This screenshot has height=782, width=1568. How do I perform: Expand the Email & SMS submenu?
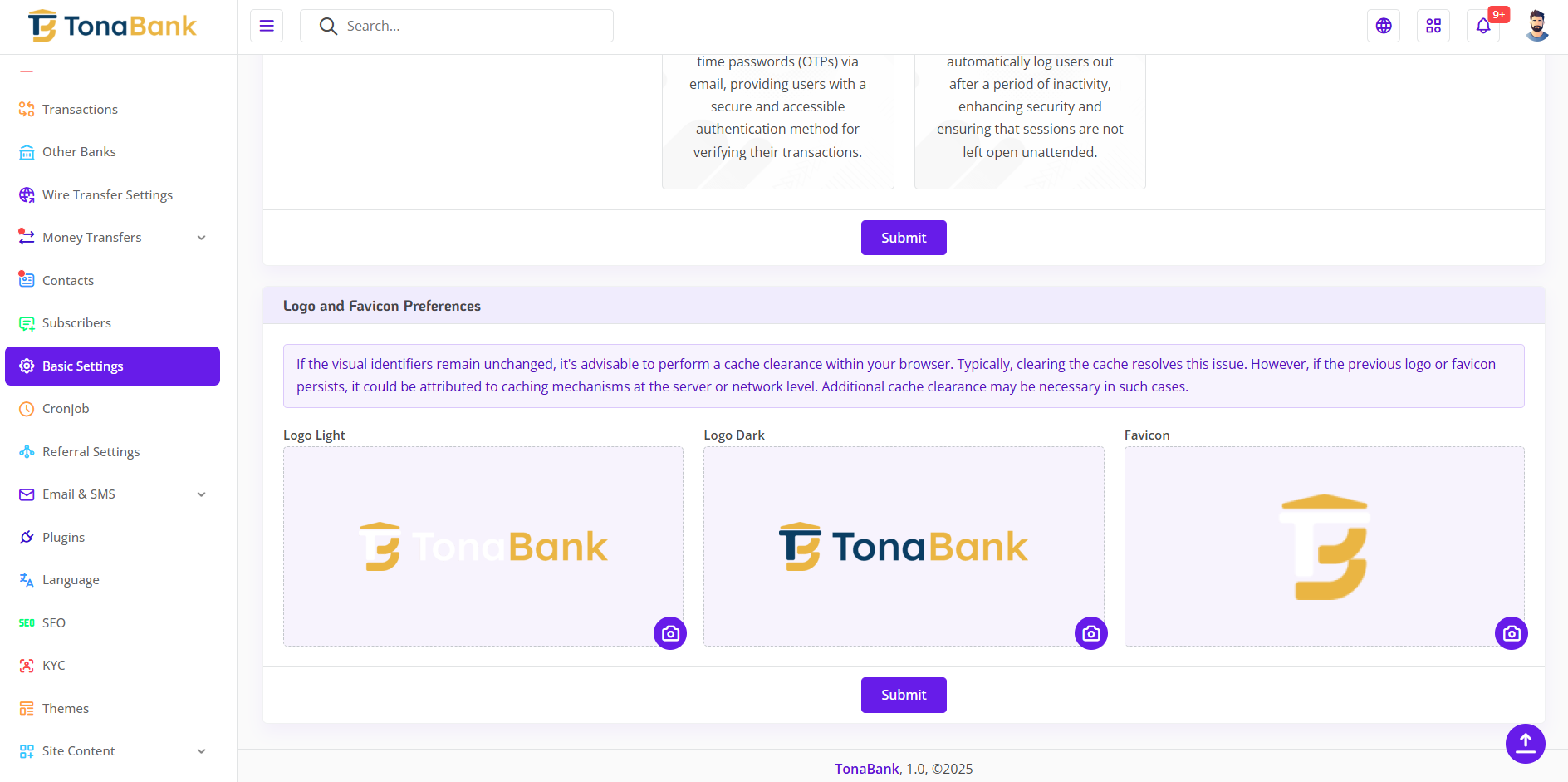tap(201, 494)
